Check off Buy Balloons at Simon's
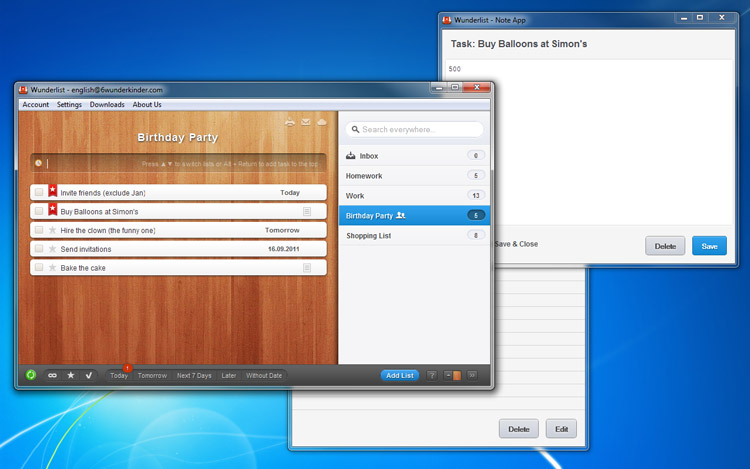The image size is (750, 469). pos(39,211)
